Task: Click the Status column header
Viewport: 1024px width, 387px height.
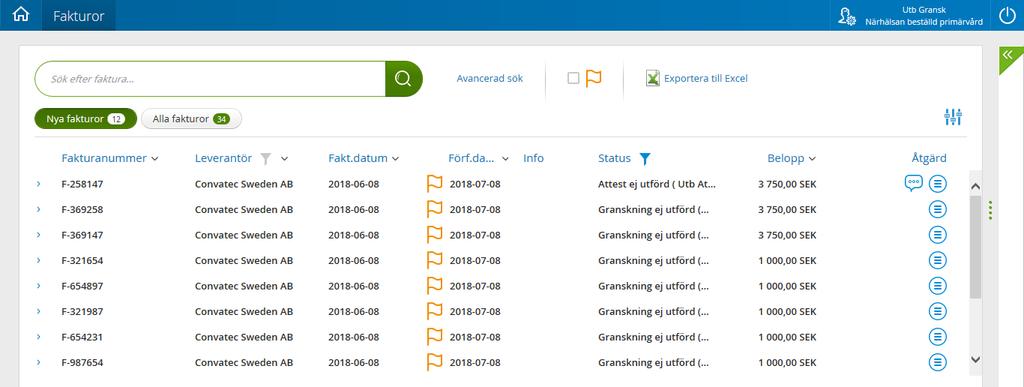Action: click(x=615, y=159)
